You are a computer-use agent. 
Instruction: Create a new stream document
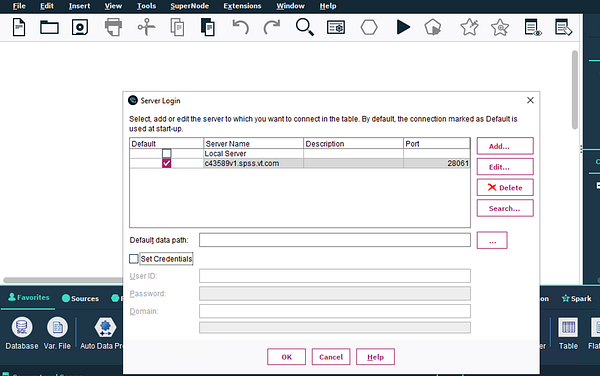tap(19, 27)
